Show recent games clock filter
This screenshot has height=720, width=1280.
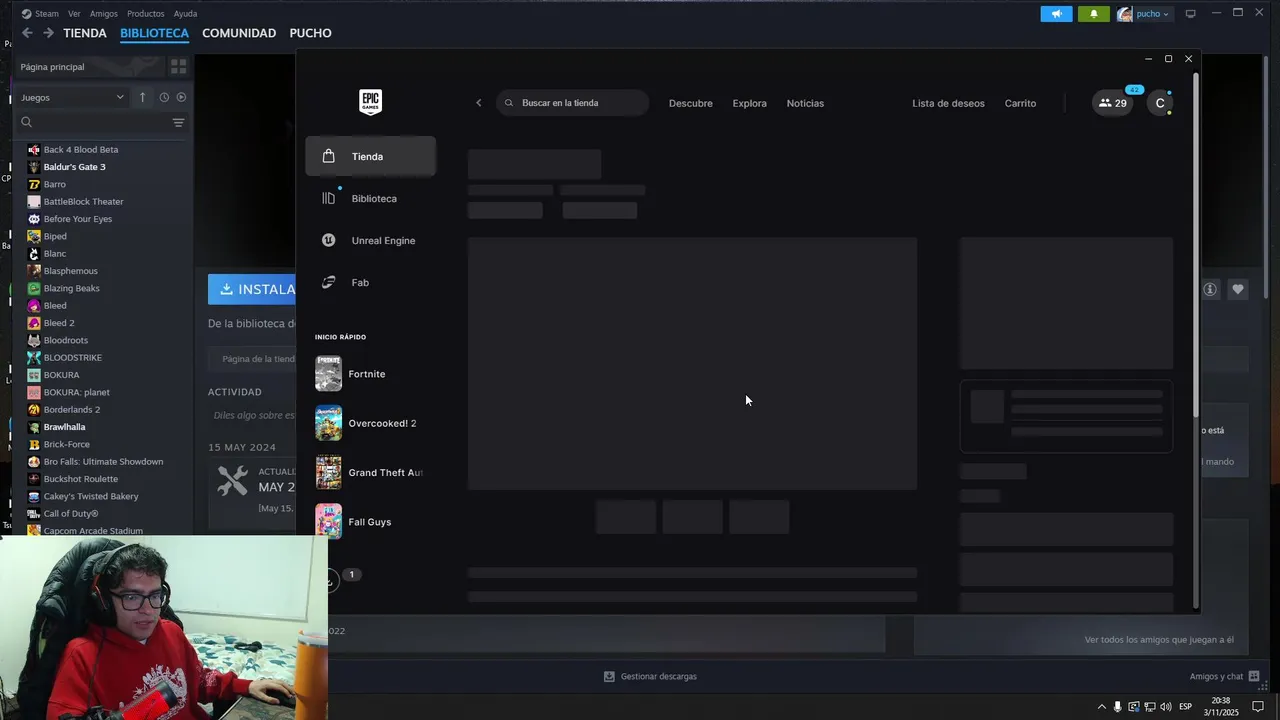[x=164, y=97]
